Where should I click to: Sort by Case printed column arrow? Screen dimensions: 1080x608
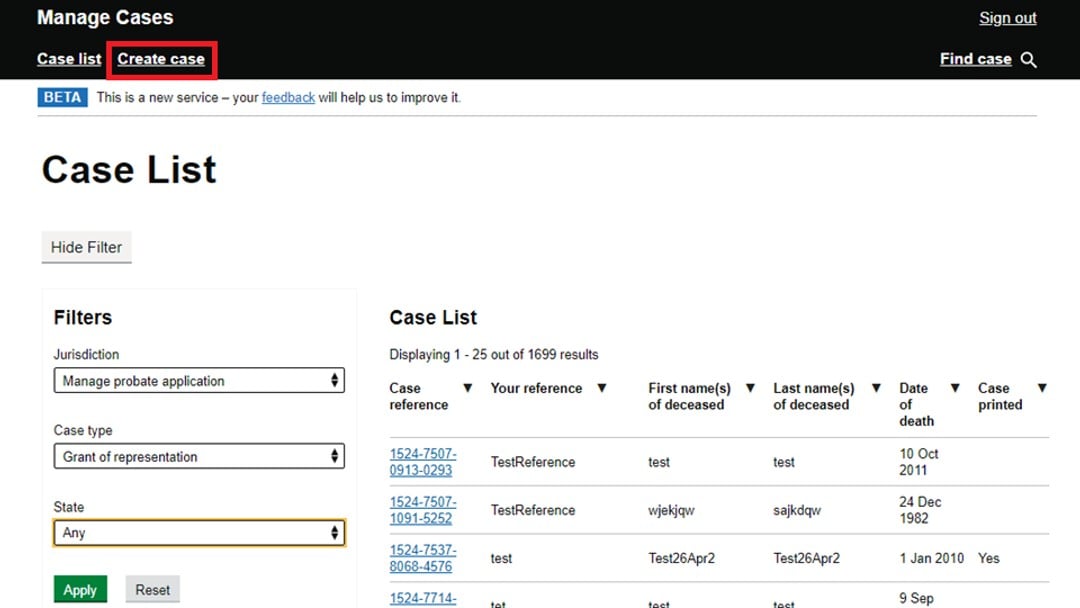point(1042,388)
